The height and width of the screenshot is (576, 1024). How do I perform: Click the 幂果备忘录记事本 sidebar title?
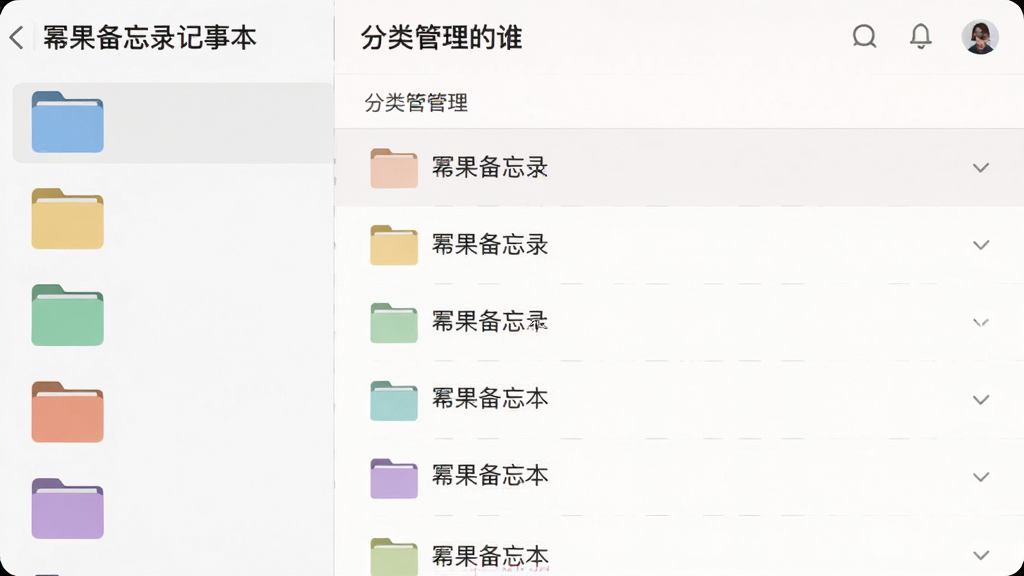(150, 37)
